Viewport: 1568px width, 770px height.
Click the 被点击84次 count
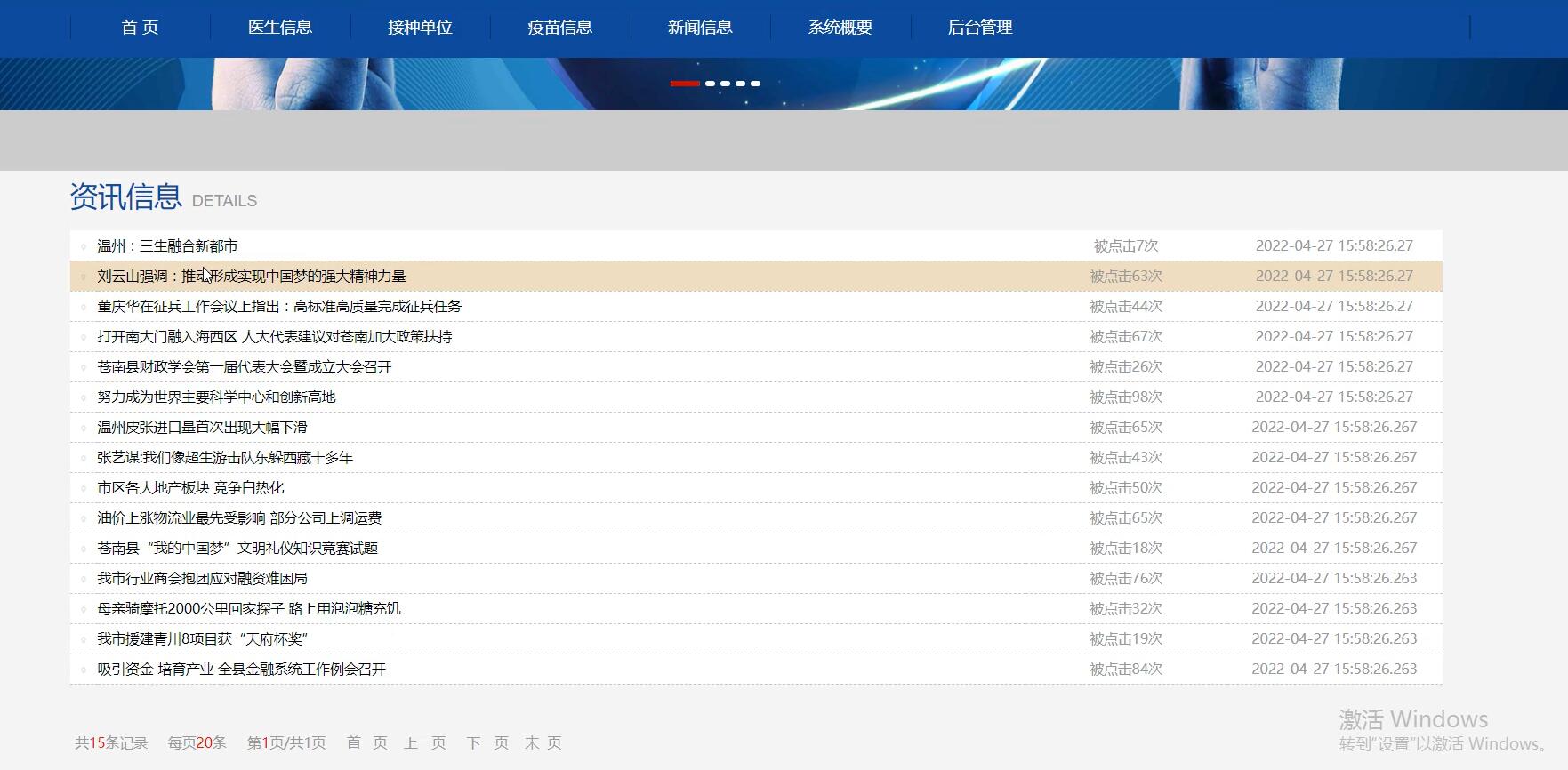pos(1126,670)
